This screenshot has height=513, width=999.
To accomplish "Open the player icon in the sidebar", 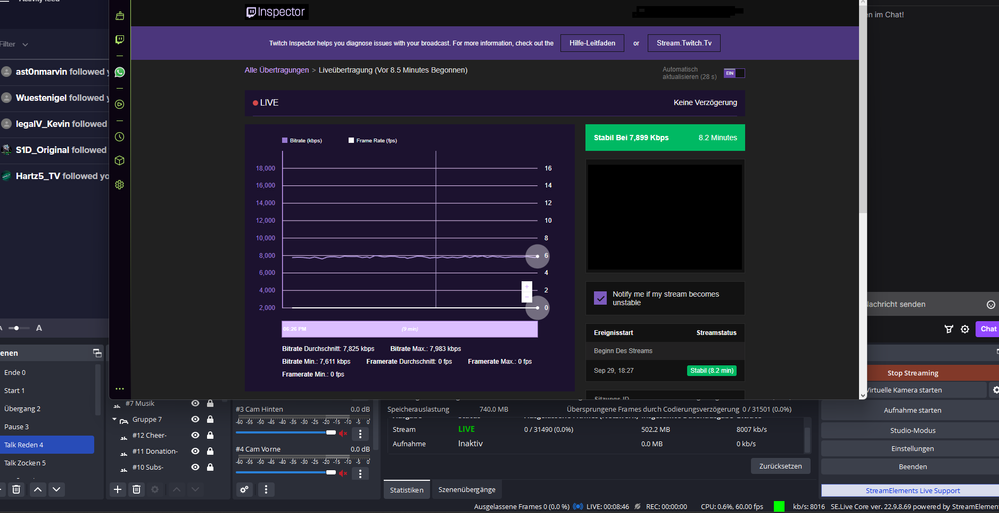I will [119, 104].
